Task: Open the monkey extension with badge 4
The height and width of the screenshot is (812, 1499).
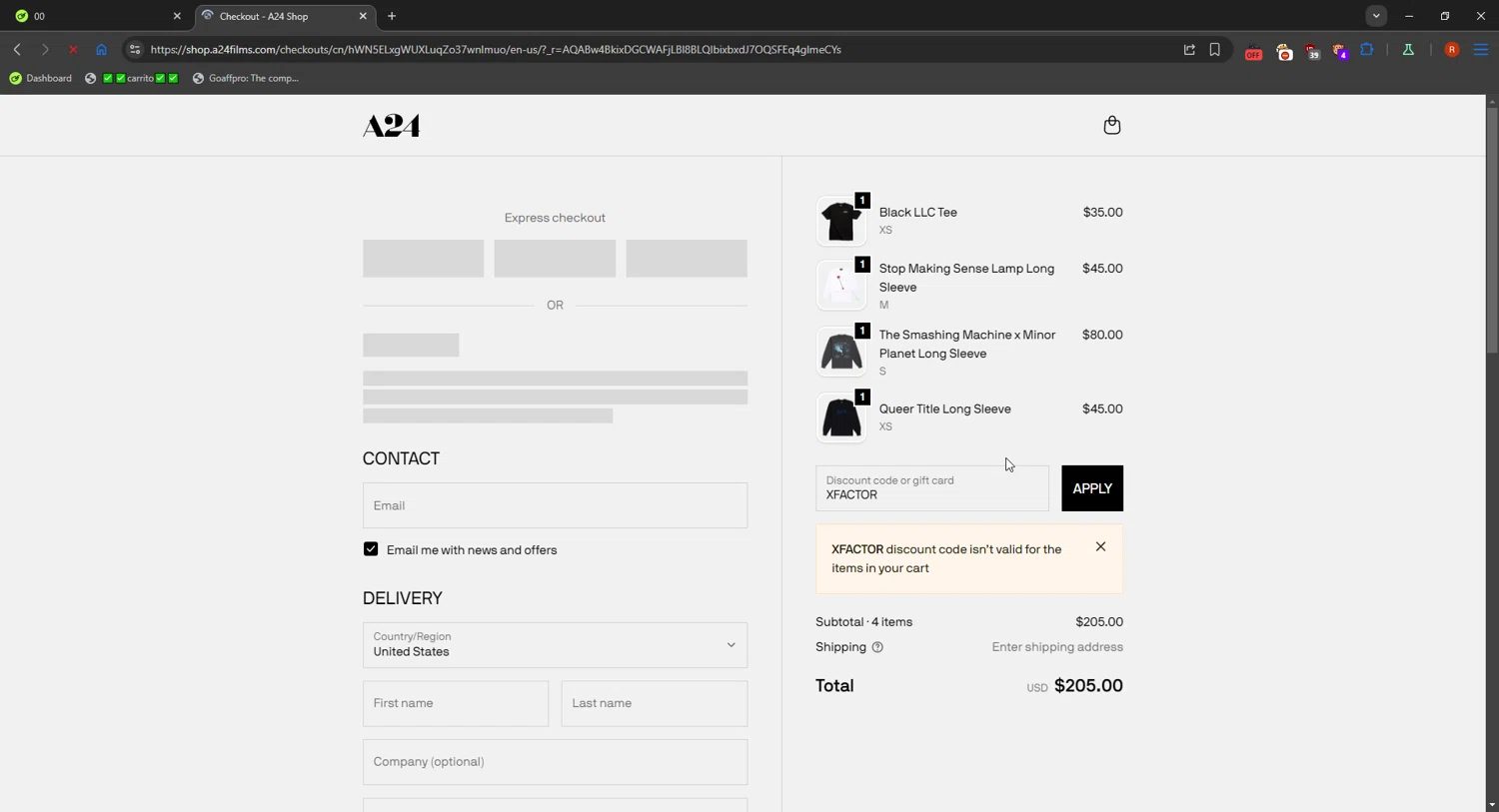Action: tap(1340, 51)
